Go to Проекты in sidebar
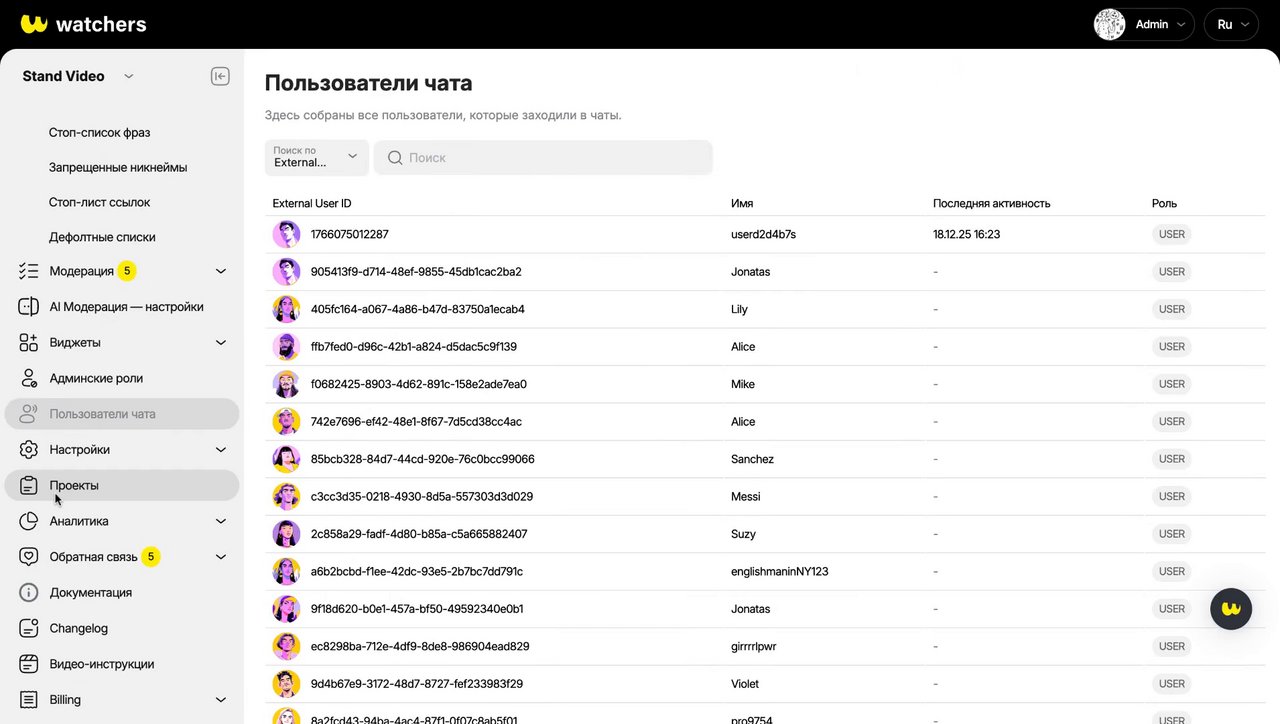Screen dimensions: 1280x724 122,486
